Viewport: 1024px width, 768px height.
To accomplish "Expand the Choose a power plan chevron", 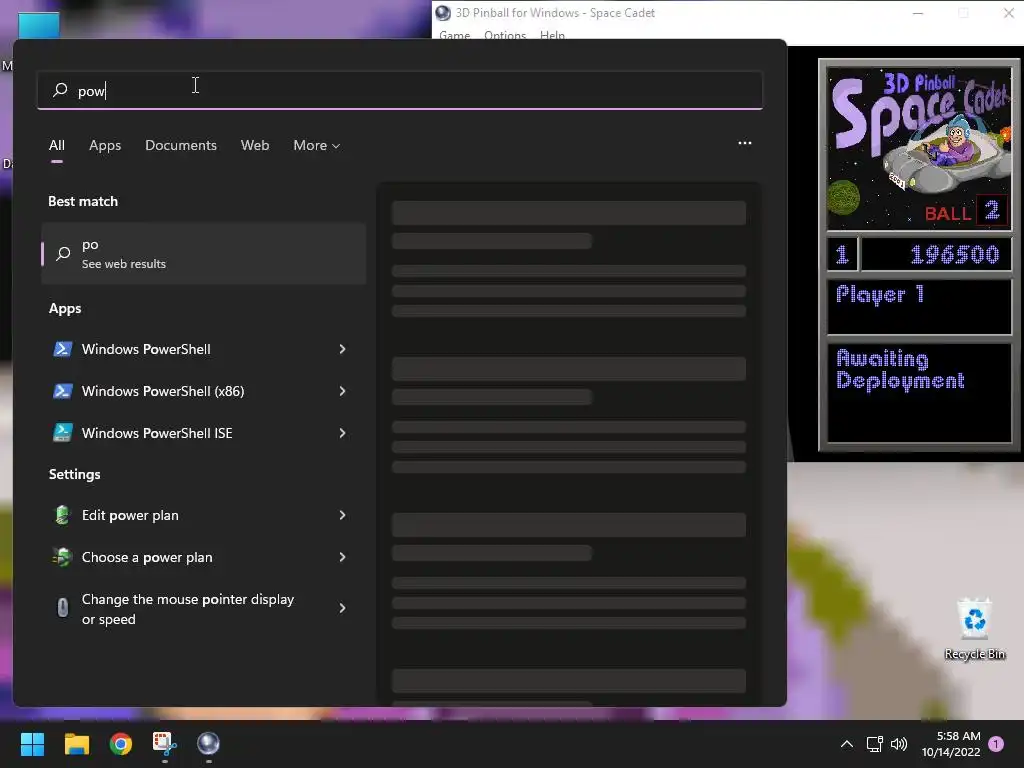I will (x=342, y=556).
